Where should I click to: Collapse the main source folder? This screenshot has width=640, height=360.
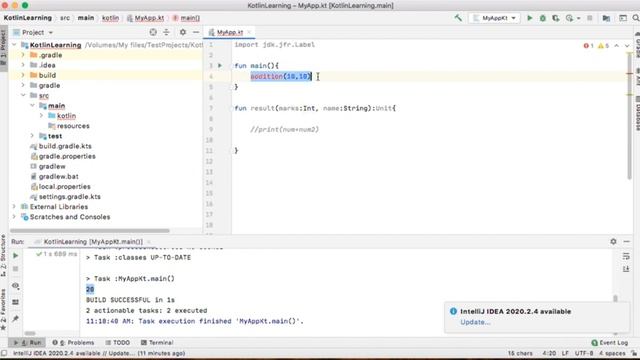point(32,106)
